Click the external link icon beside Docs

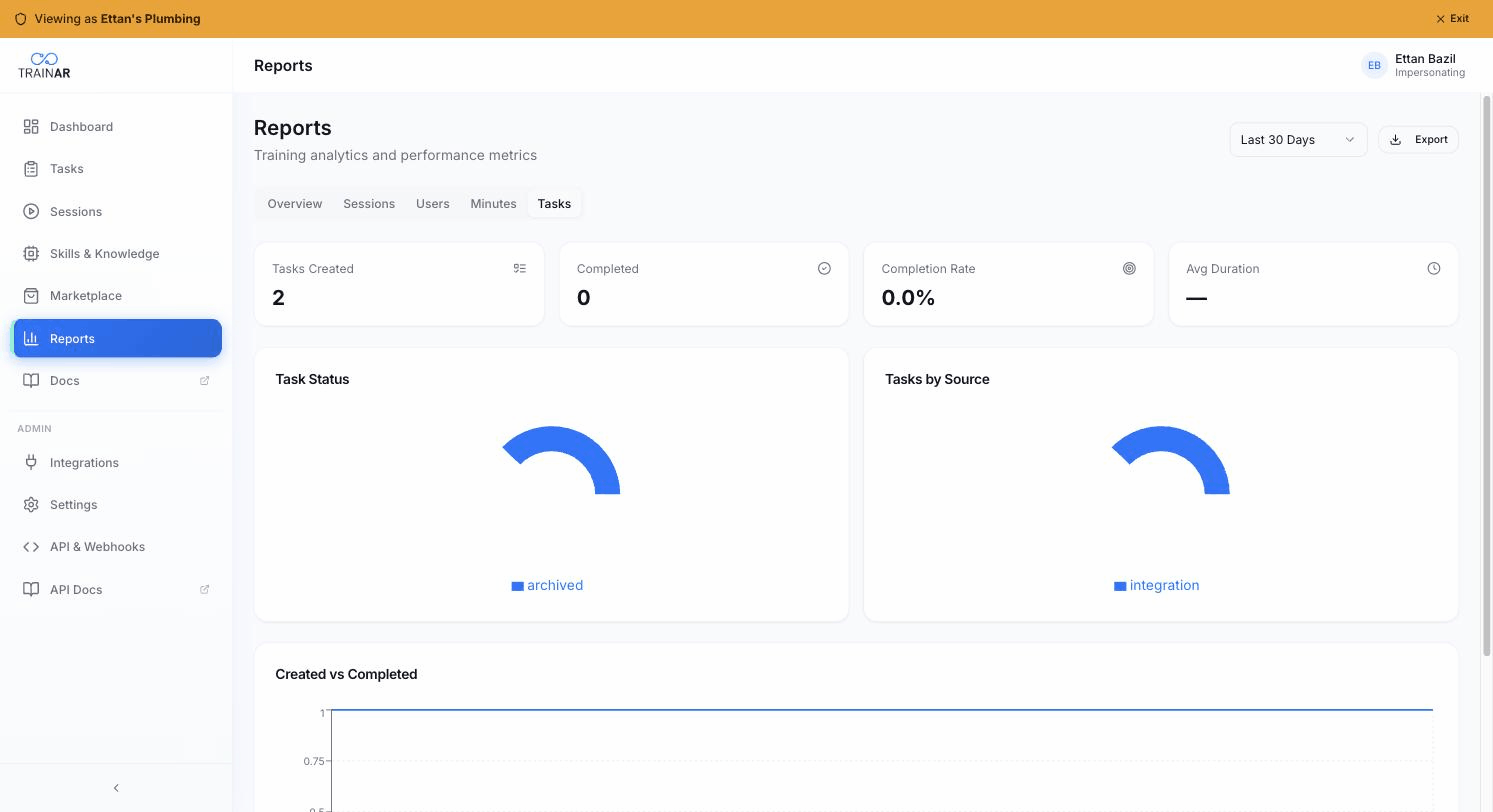205,381
